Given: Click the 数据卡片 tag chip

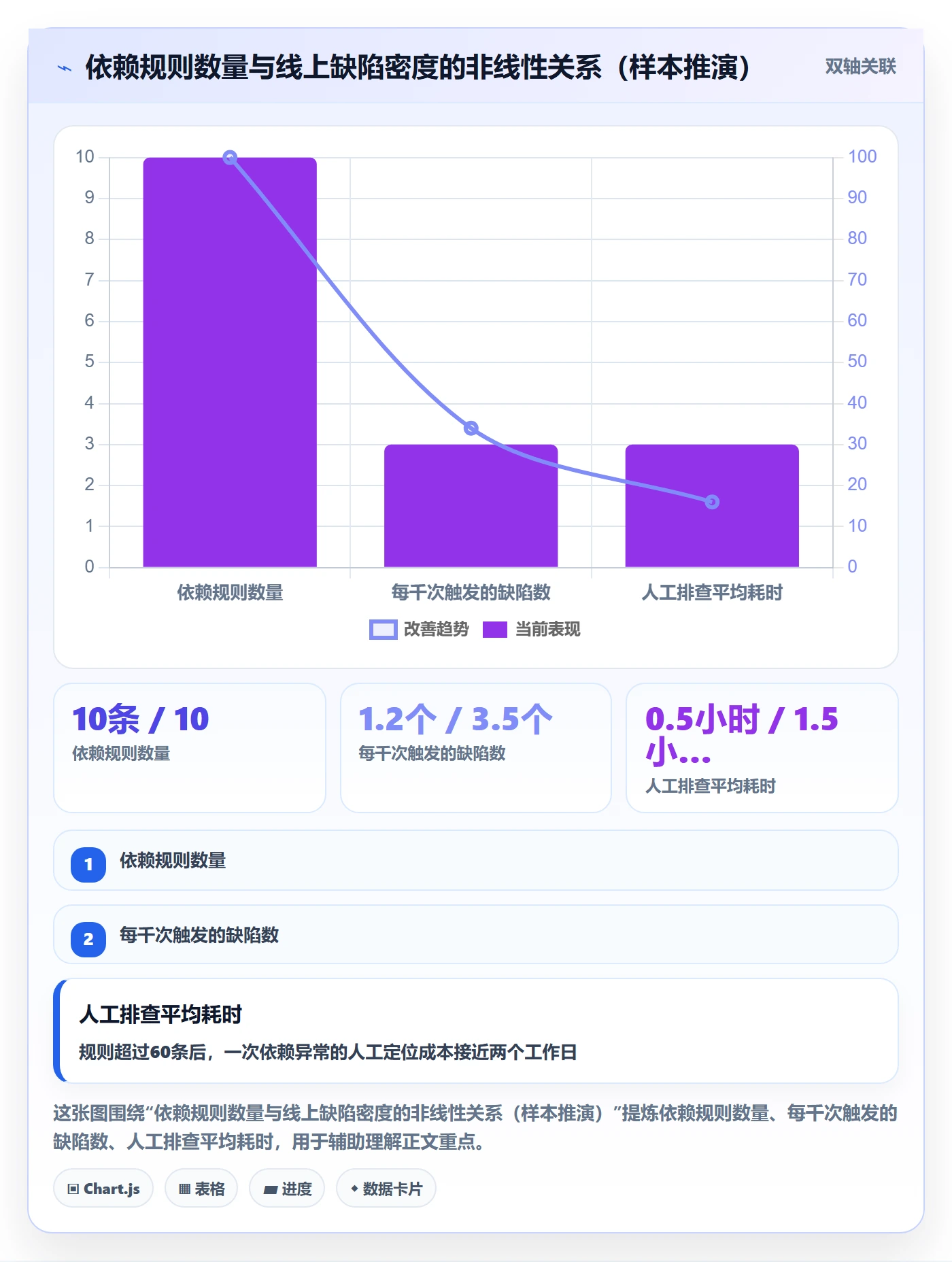Looking at the screenshot, I should [386, 1189].
